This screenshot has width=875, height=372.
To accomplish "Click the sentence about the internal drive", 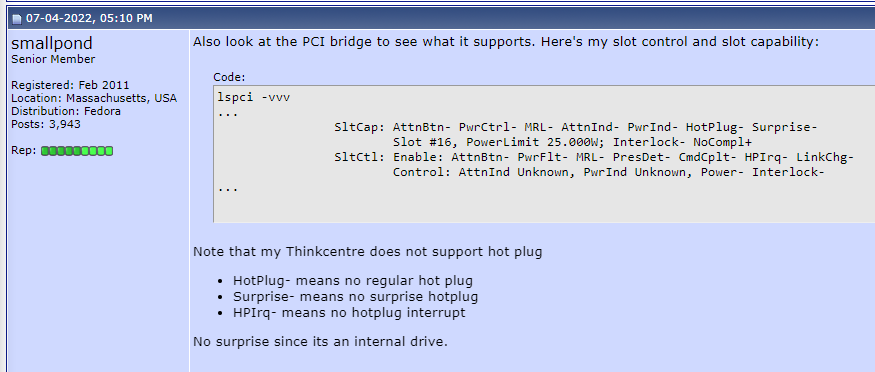I will click(x=320, y=341).
